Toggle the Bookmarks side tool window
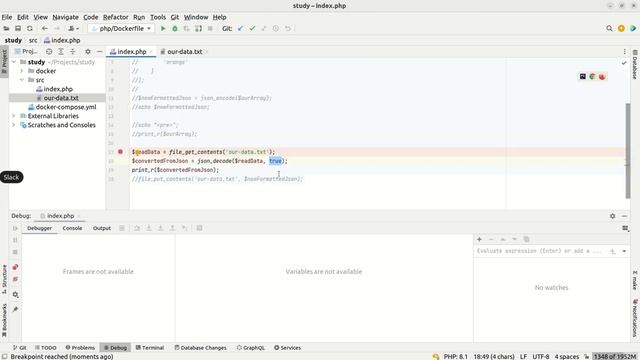This screenshot has height=360, width=640. point(4,321)
